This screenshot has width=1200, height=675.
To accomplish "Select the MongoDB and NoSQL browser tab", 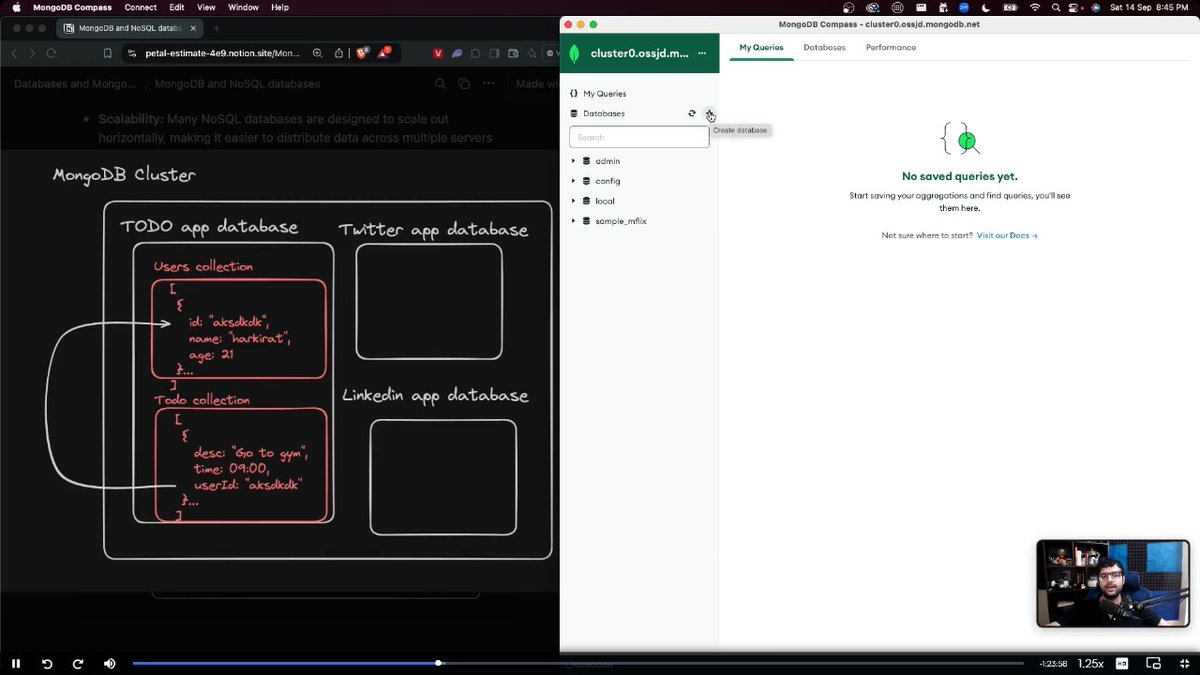I will [130, 28].
